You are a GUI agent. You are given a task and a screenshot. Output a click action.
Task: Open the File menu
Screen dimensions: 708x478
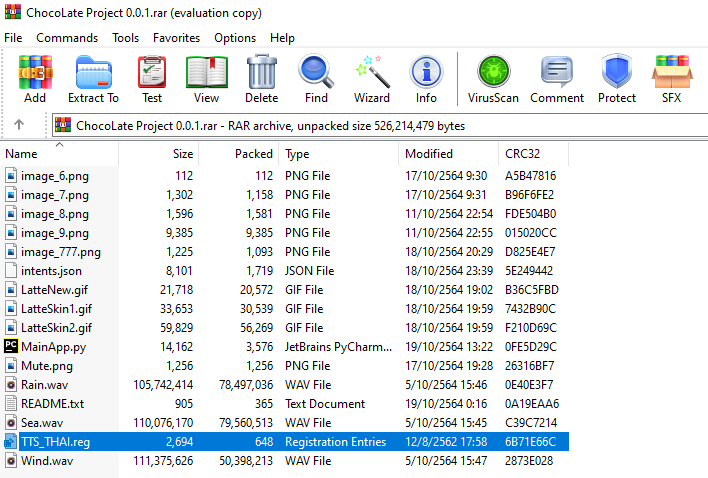pos(13,38)
